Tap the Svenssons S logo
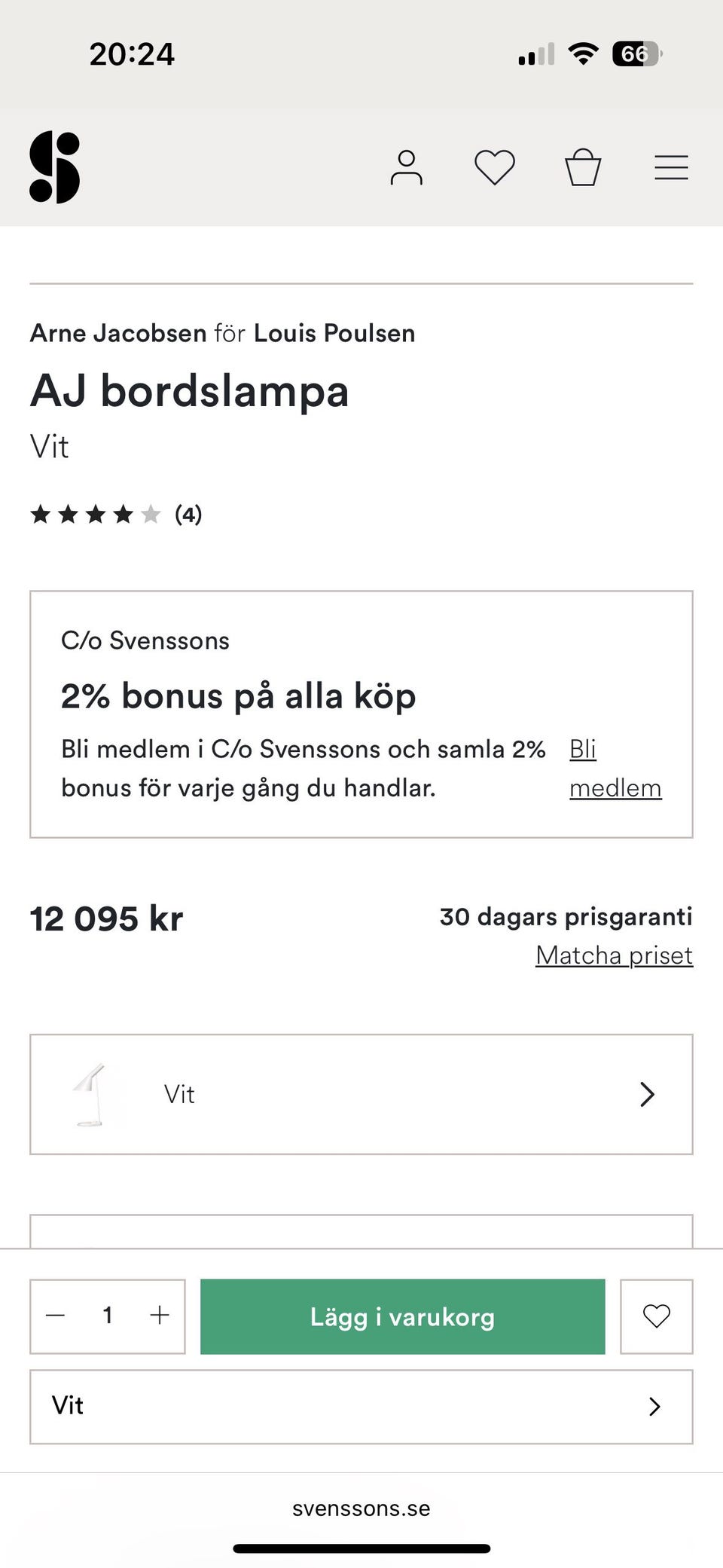This screenshot has width=723, height=1568. pos(54,167)
